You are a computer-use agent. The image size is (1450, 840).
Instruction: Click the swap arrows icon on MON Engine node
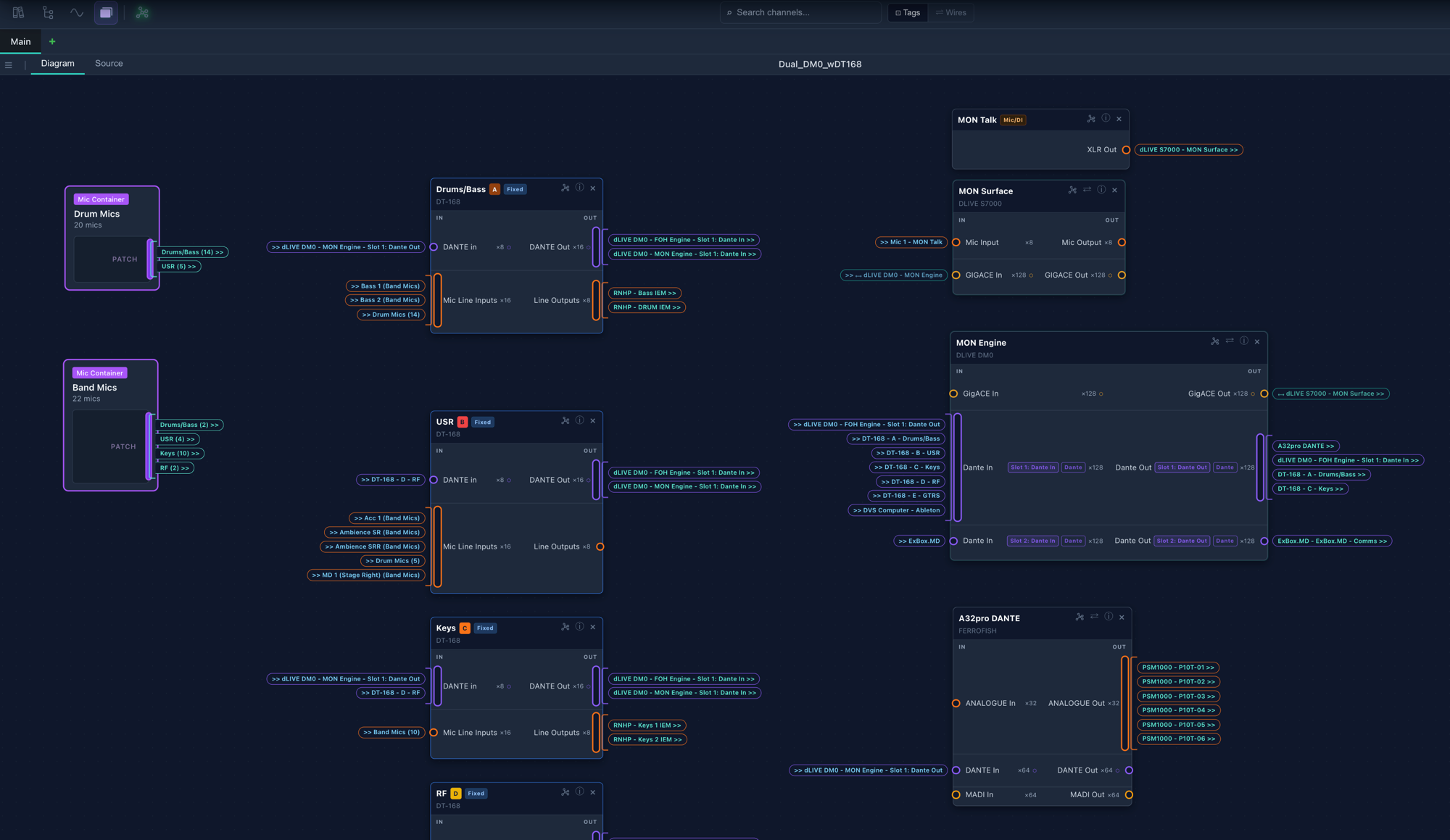pos(1230,341)
